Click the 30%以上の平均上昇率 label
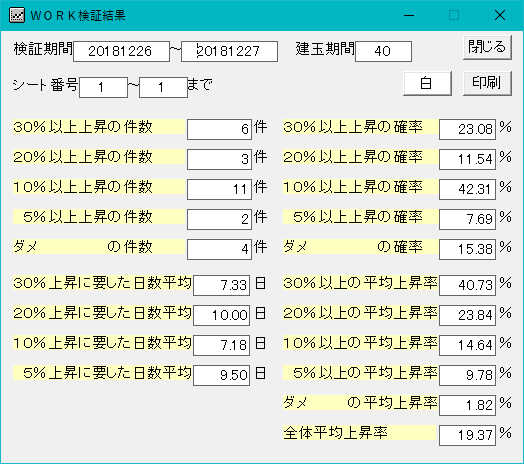Screen dimensions: 524x464 [x=360, y=283]
